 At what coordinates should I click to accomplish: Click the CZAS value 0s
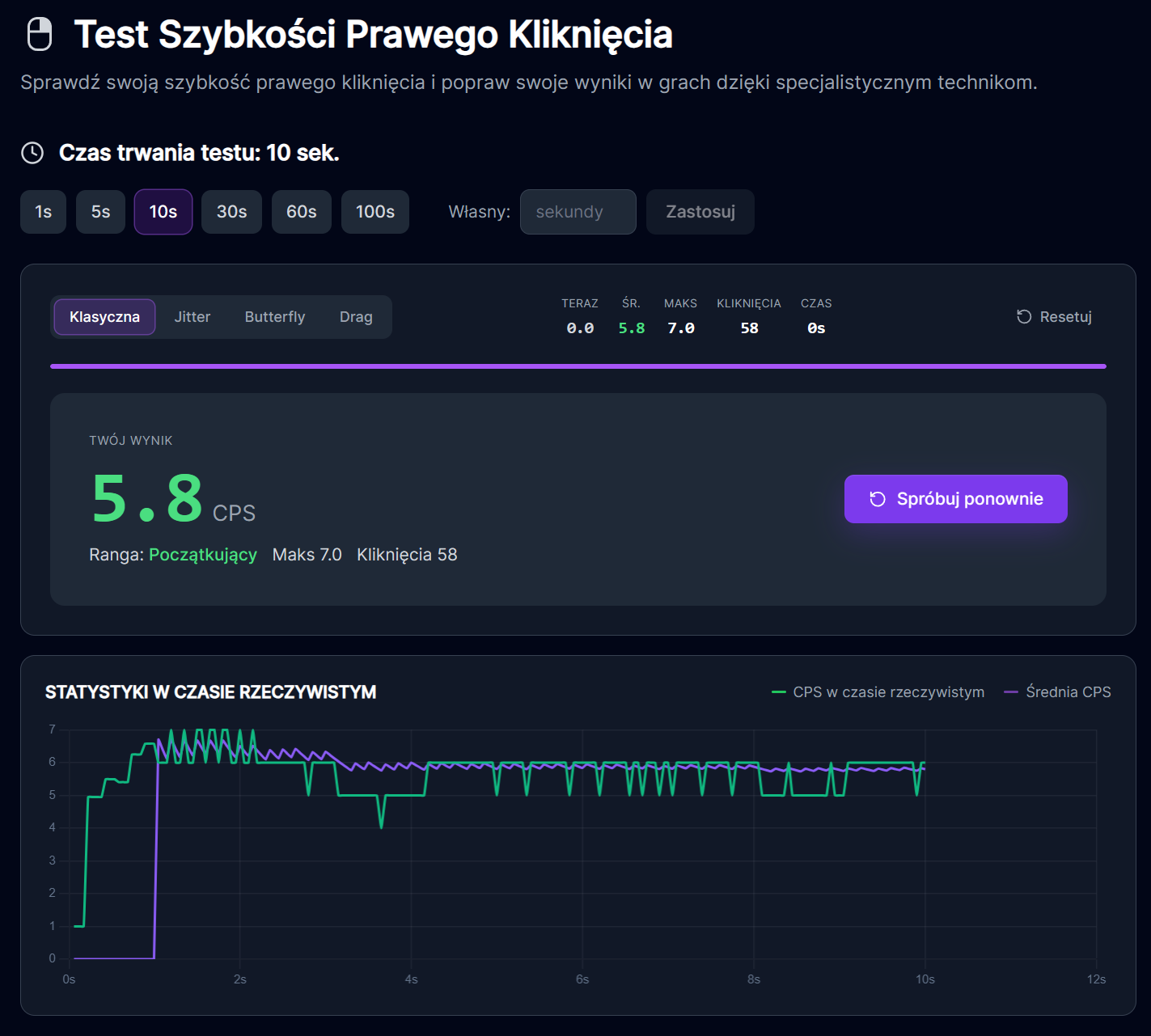816,328
